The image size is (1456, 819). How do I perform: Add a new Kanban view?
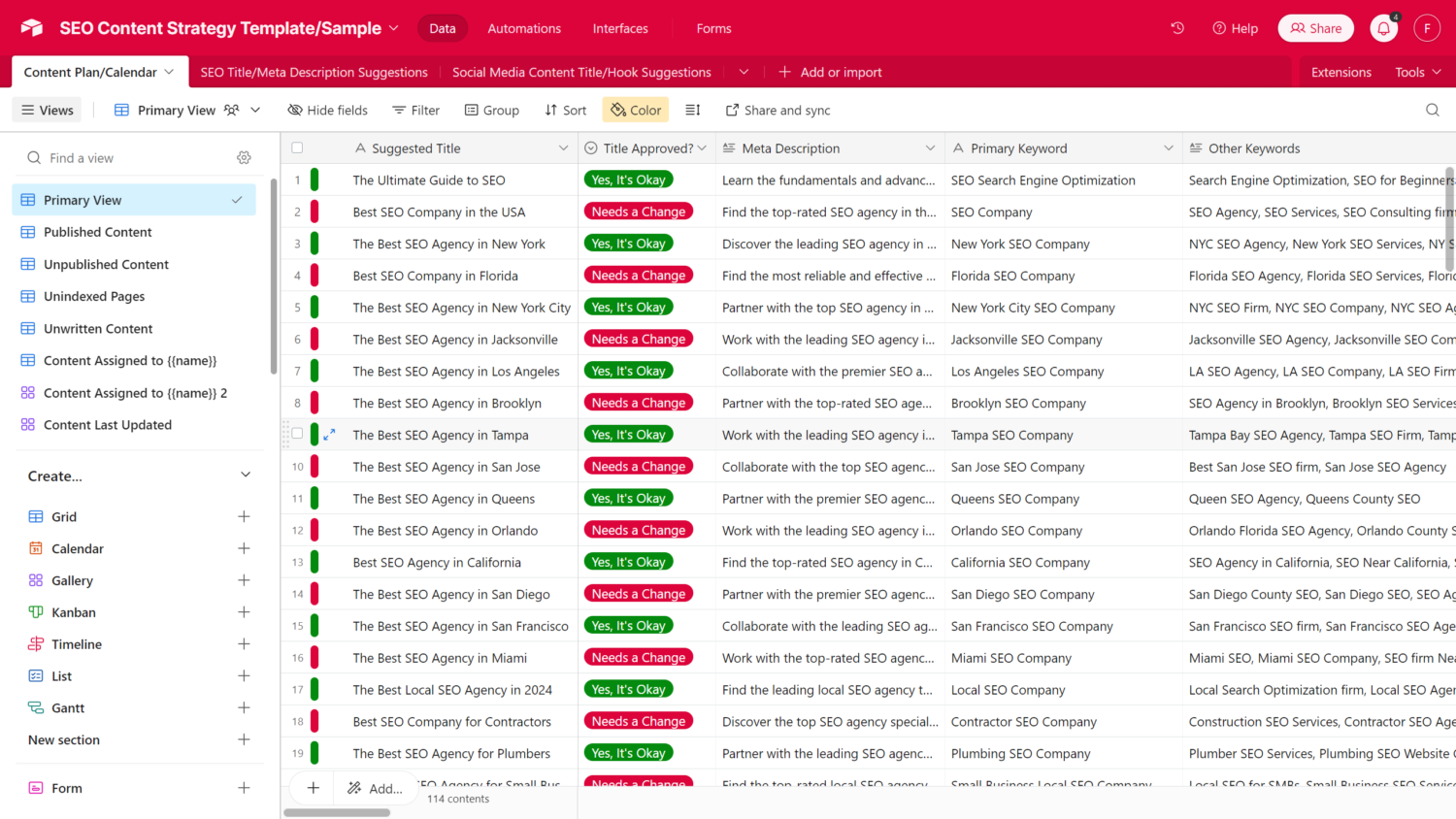(244, 612)
